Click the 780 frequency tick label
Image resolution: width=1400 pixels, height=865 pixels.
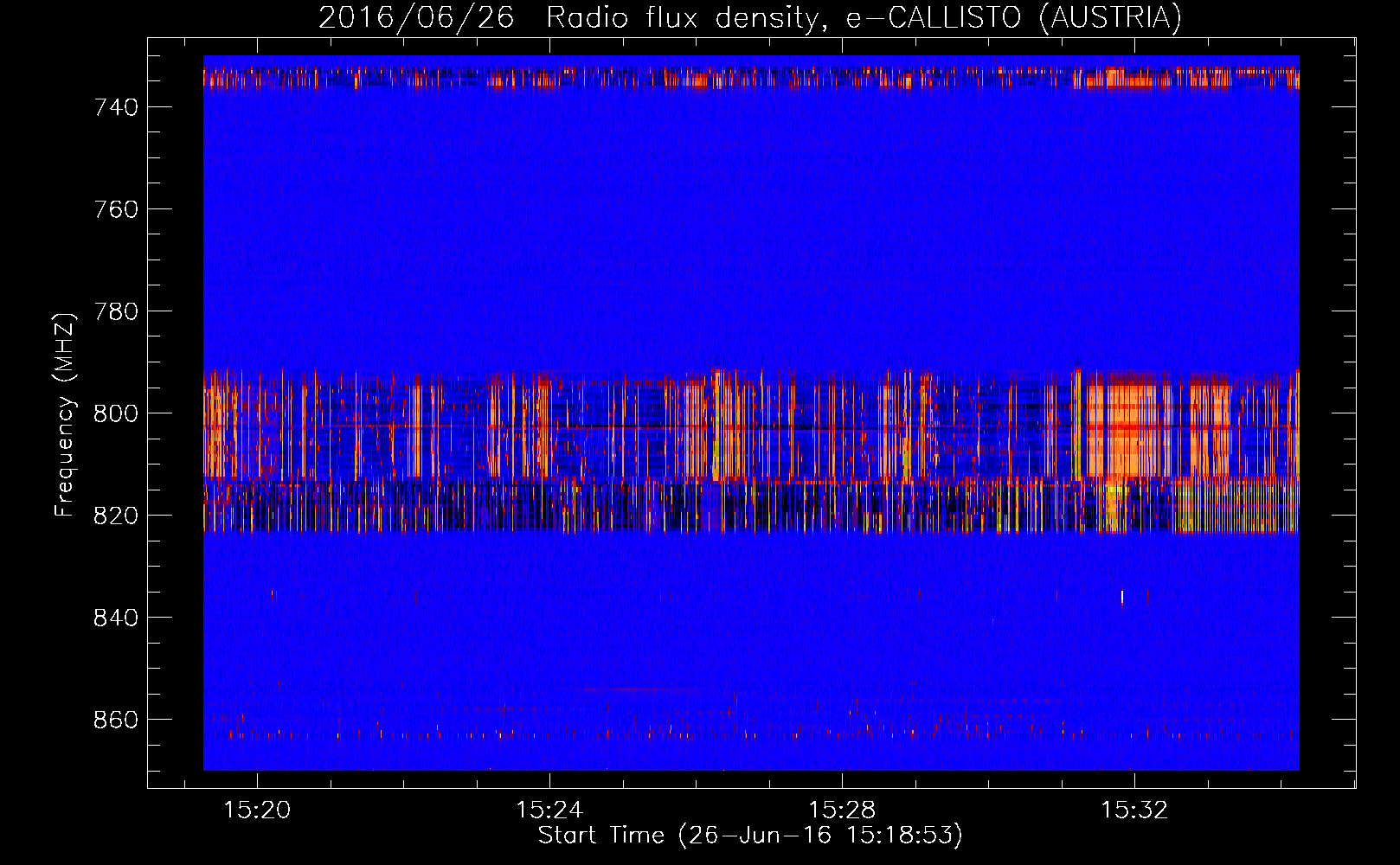pyautogui.click(x=116, y=311)
